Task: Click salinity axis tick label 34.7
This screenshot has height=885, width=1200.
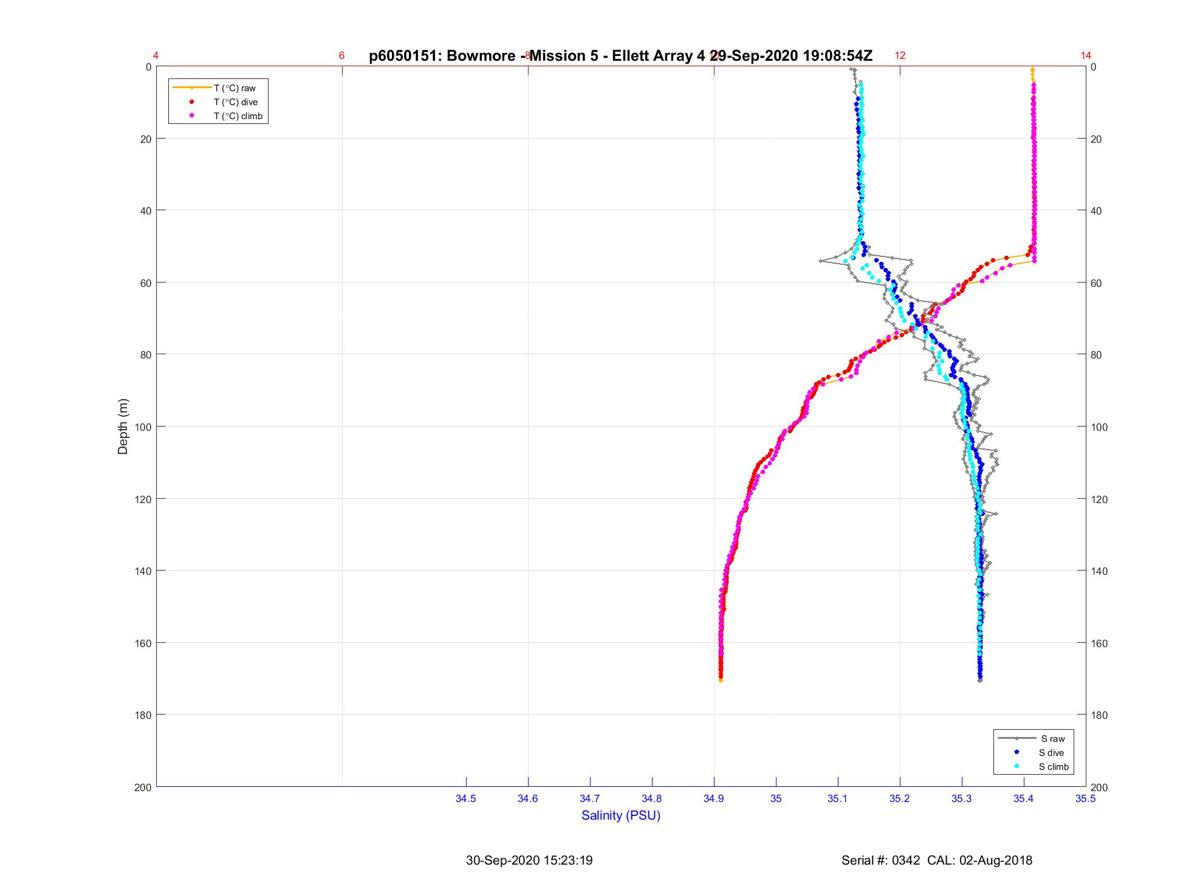Action: [x=590, y=799]
